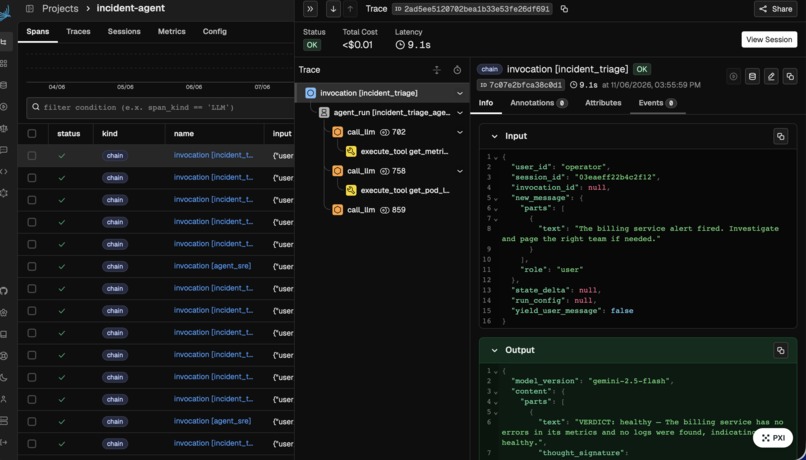Image resolution: width=806 pixels, height=460 pixels.
Task: Open the Sessions tab
Action: 124,31
